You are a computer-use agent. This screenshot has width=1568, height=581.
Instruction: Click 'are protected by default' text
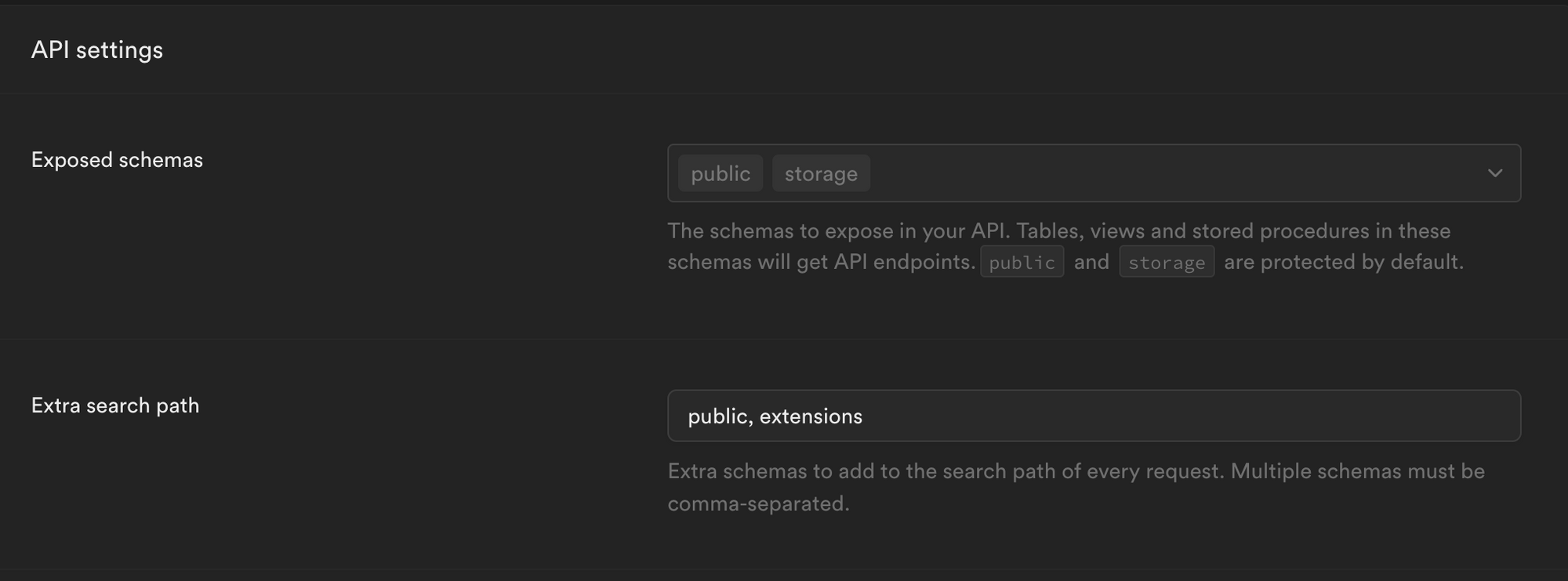(x=1343, y=262)
